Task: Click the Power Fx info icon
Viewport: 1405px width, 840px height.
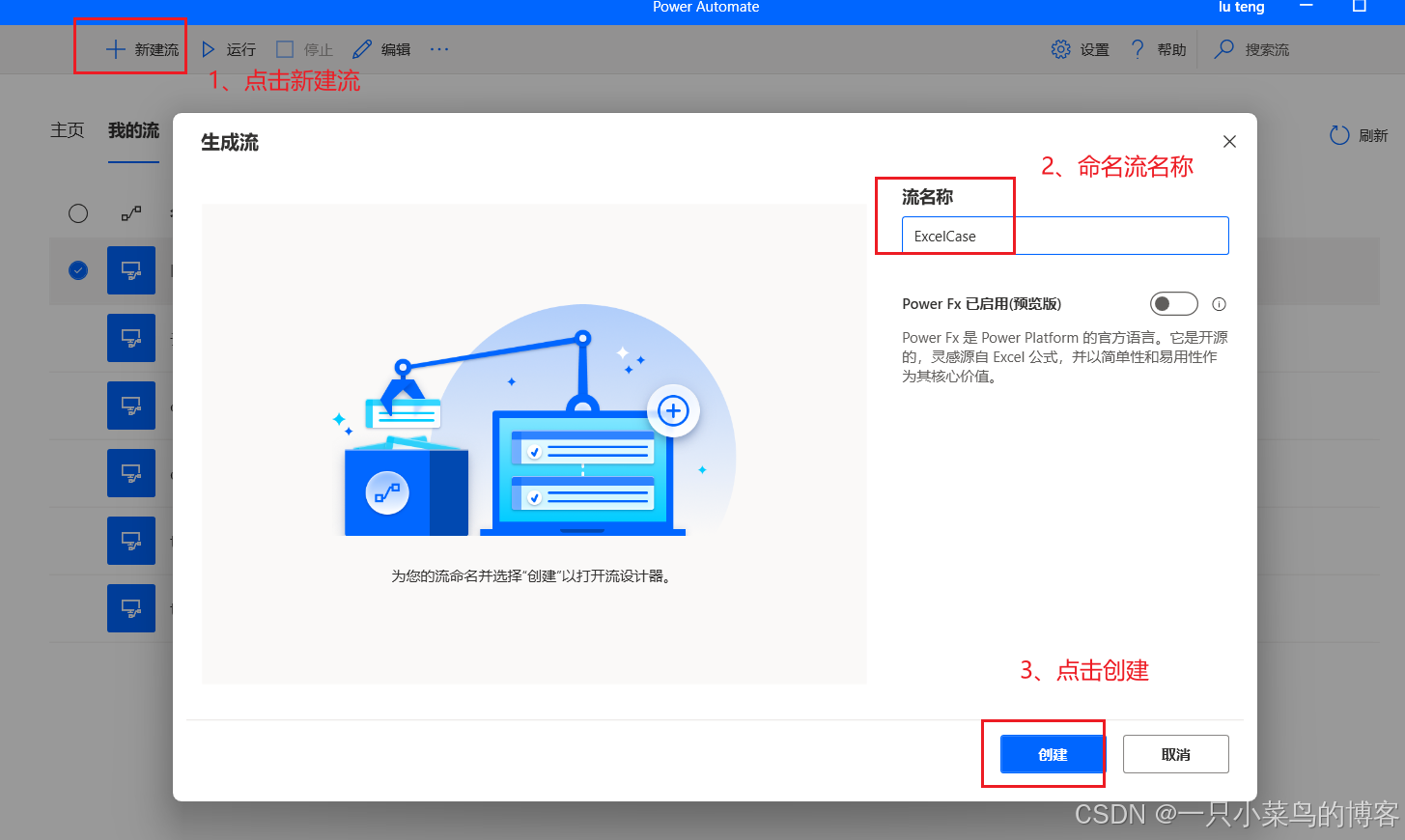Action: (x=1220, y=304)
